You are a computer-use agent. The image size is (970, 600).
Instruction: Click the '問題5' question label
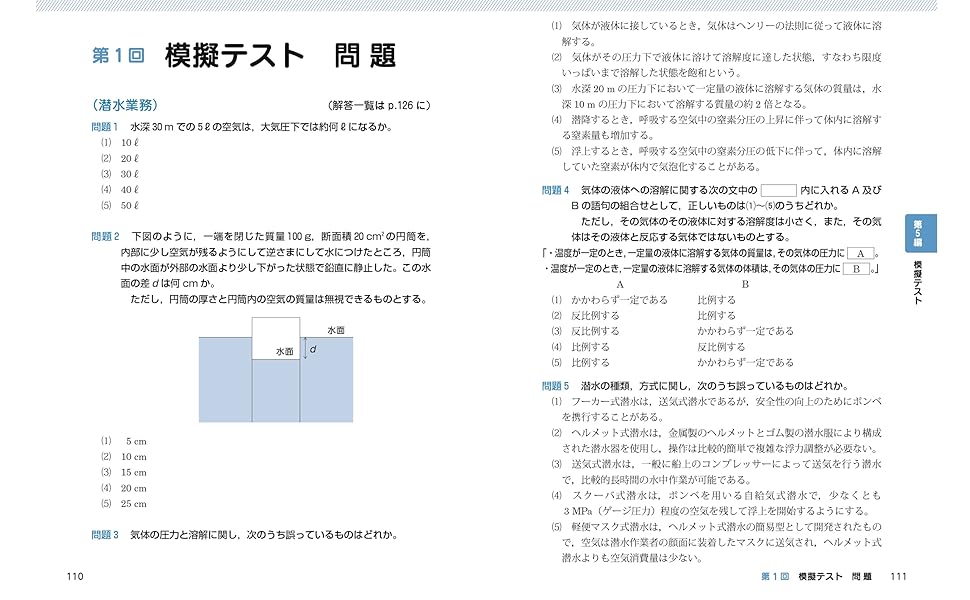[x=556, y=386]
